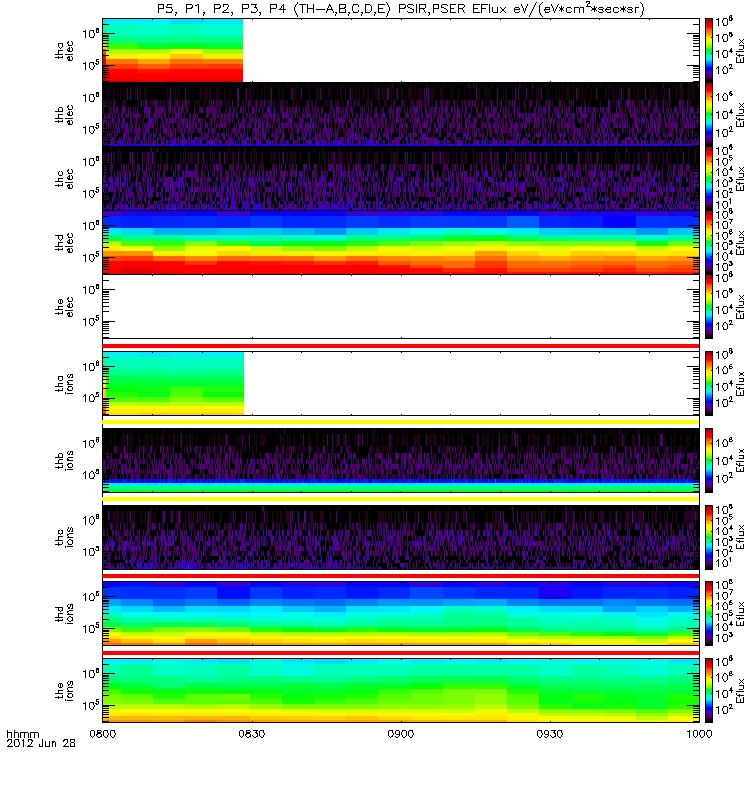The width and height of the screenshot is (750, 800).
Task: Select the 'tha ions' panel label
Action: pyautogui.click(x=64, y=383)
